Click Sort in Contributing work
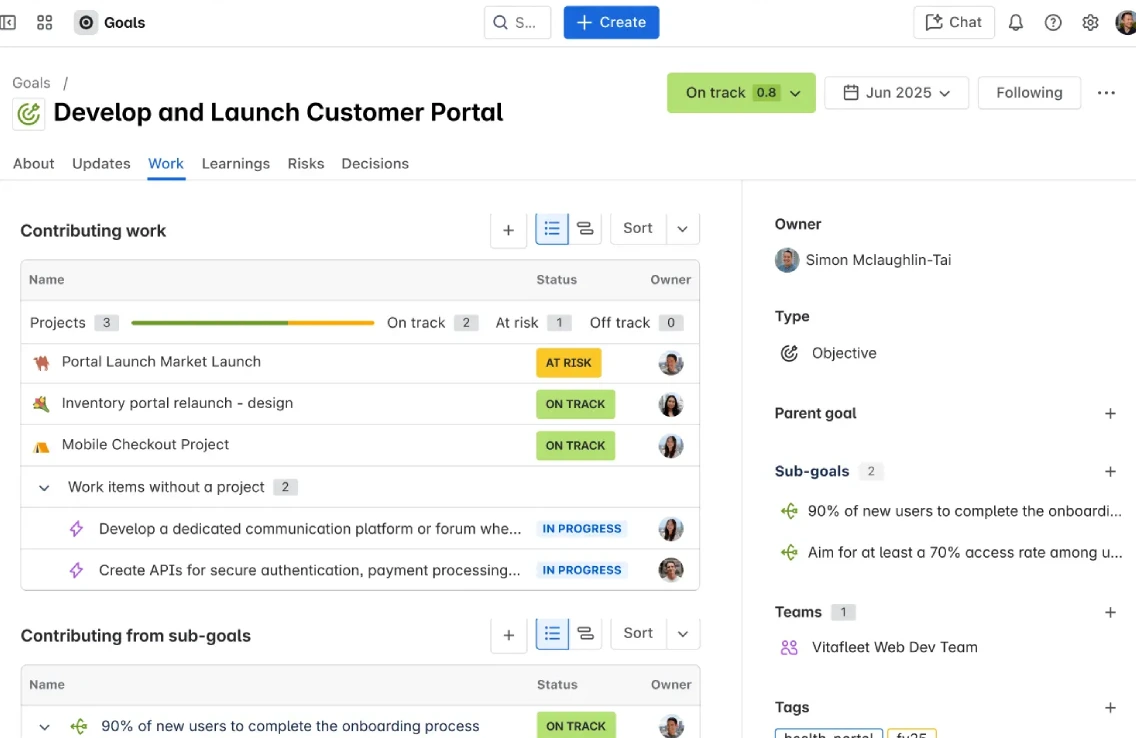This screenshot has height=738, width=1136. coord(638,229)
